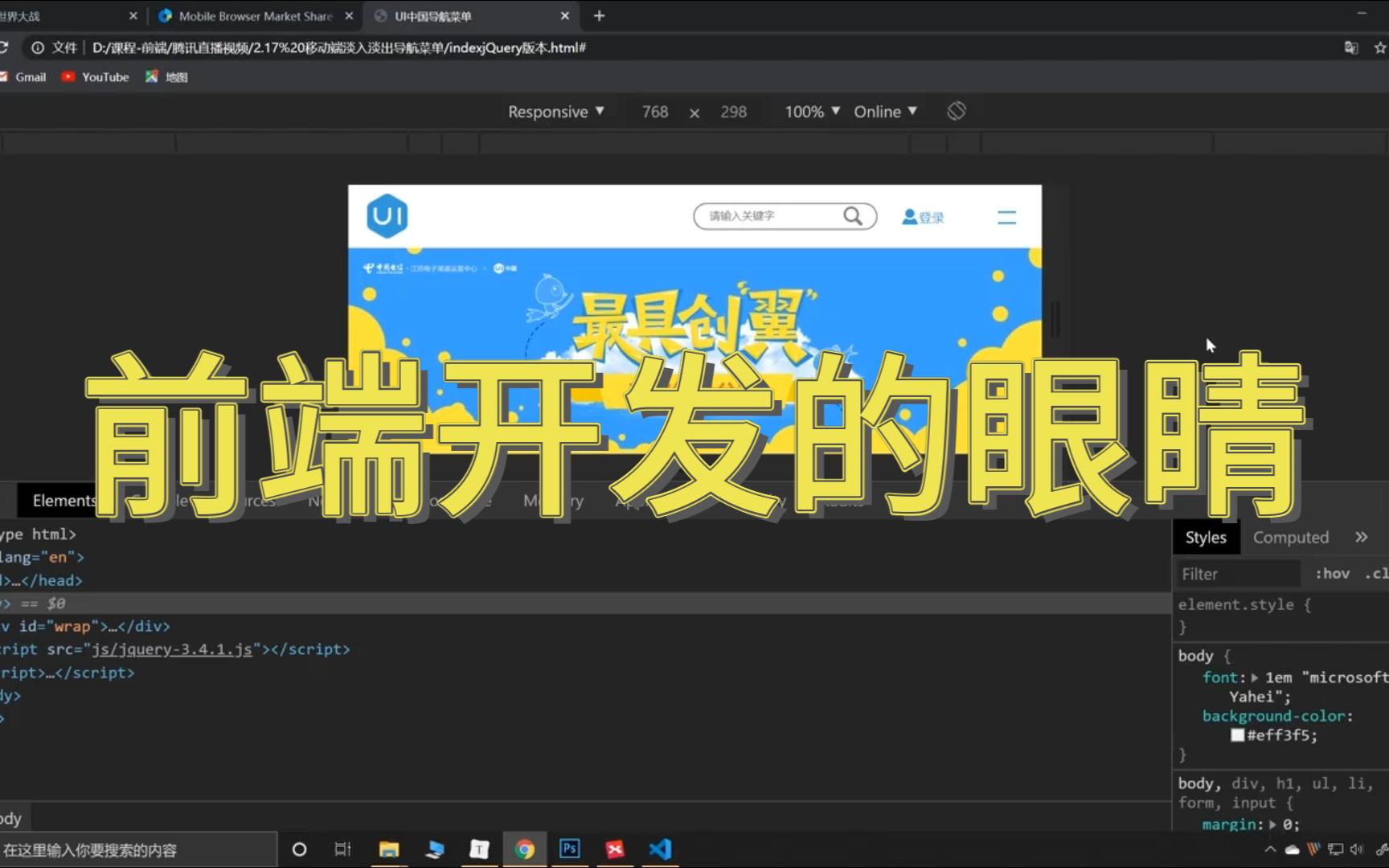
Task: Click the address bar URL
Action: [338, 47]
